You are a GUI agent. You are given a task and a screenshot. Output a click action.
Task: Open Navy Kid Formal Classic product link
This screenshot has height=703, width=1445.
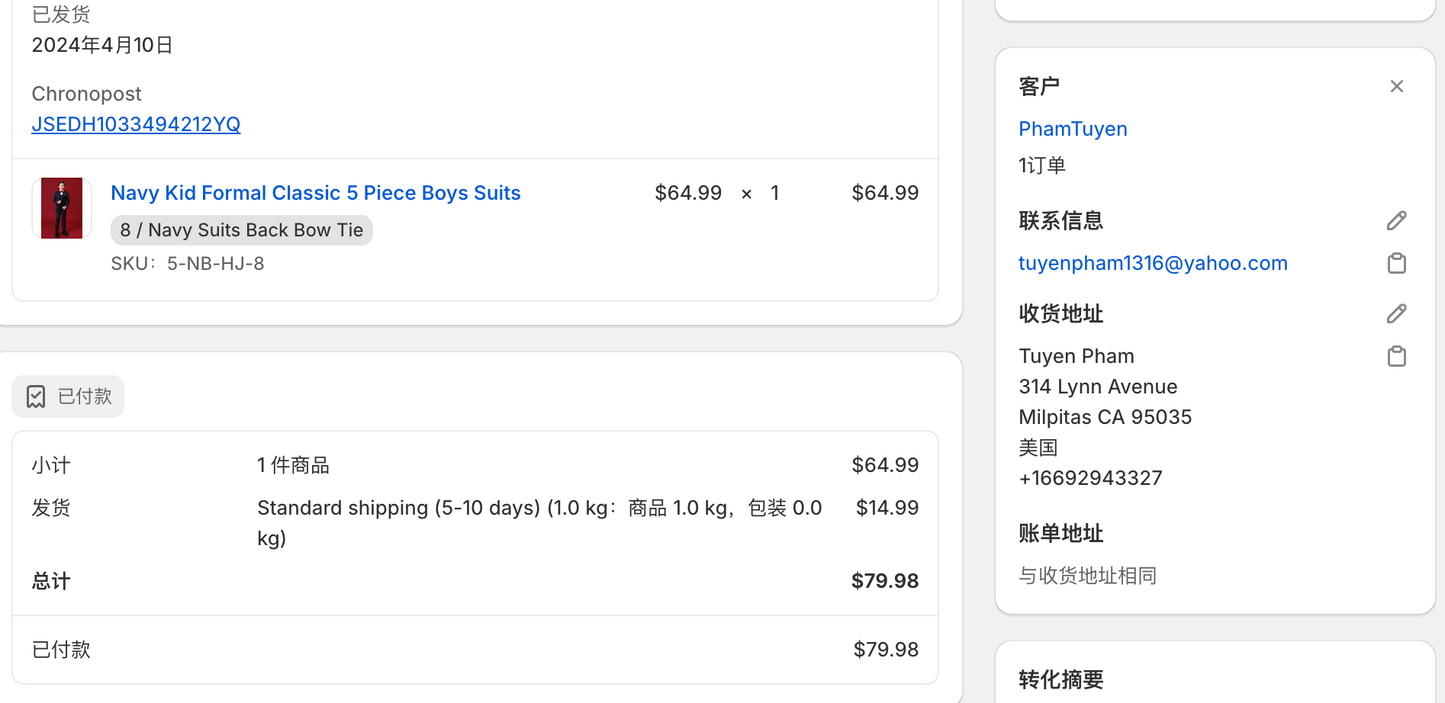click(x=315, y=193)
